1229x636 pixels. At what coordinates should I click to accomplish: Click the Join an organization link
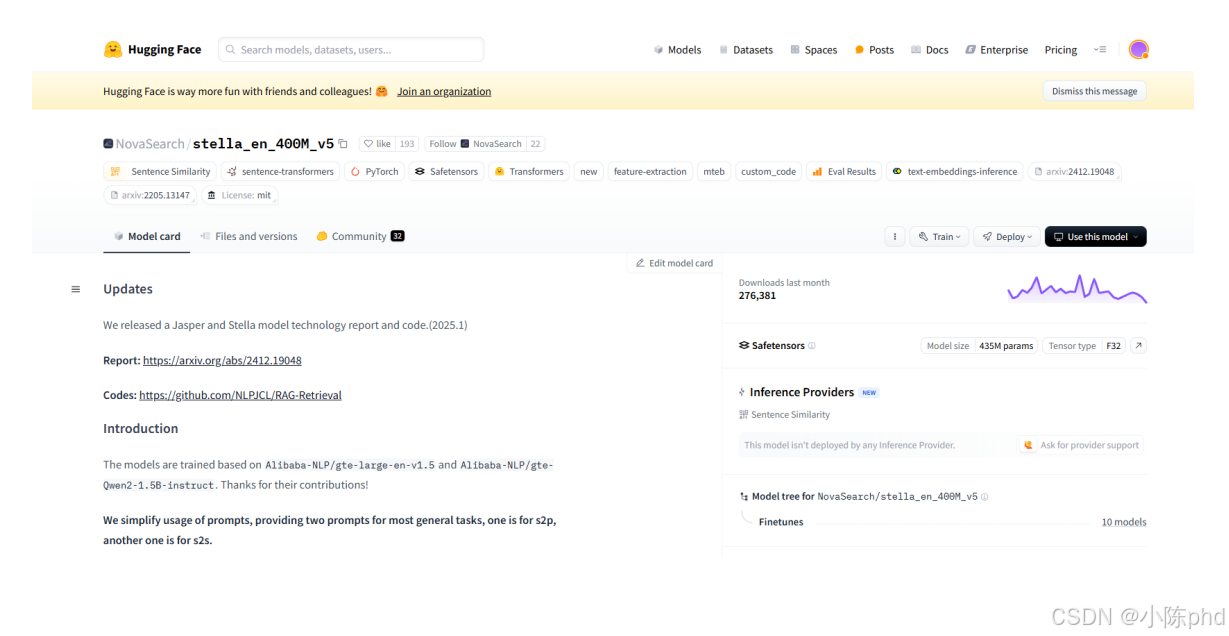(444, 91)
